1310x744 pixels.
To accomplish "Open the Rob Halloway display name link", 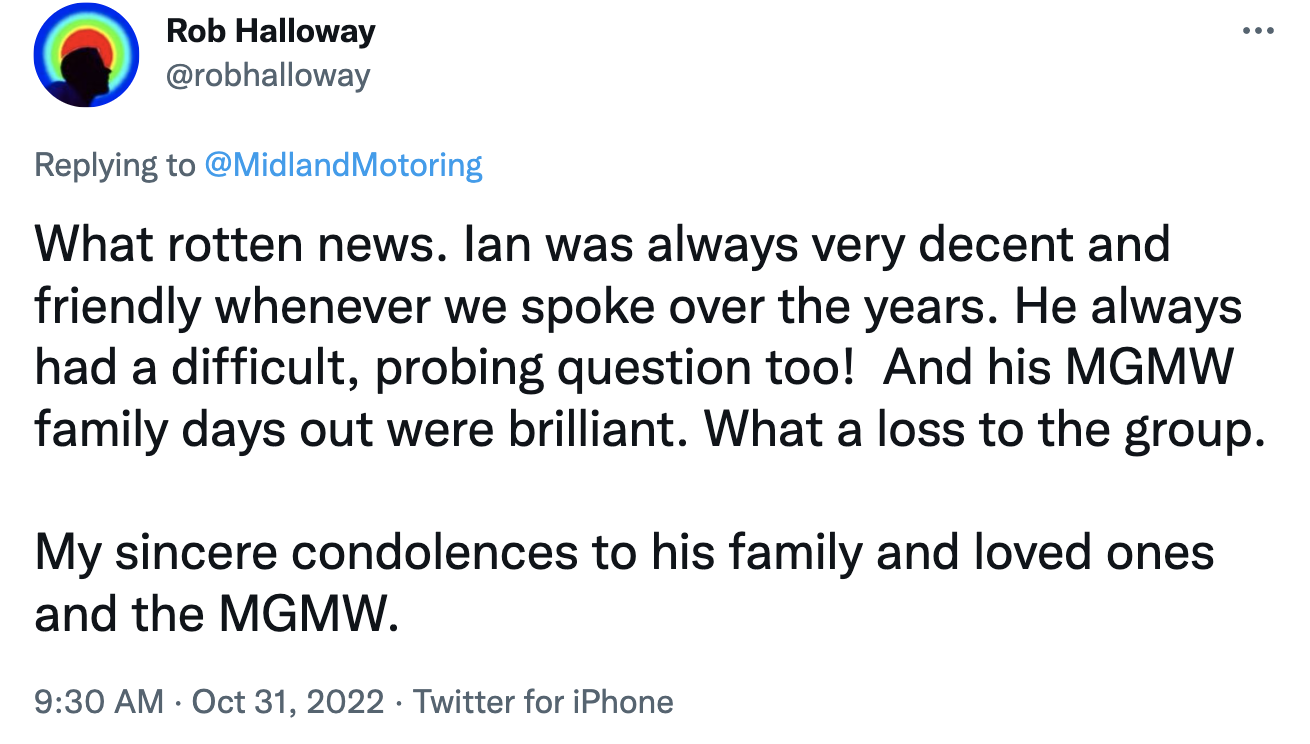I will point(270,31).
